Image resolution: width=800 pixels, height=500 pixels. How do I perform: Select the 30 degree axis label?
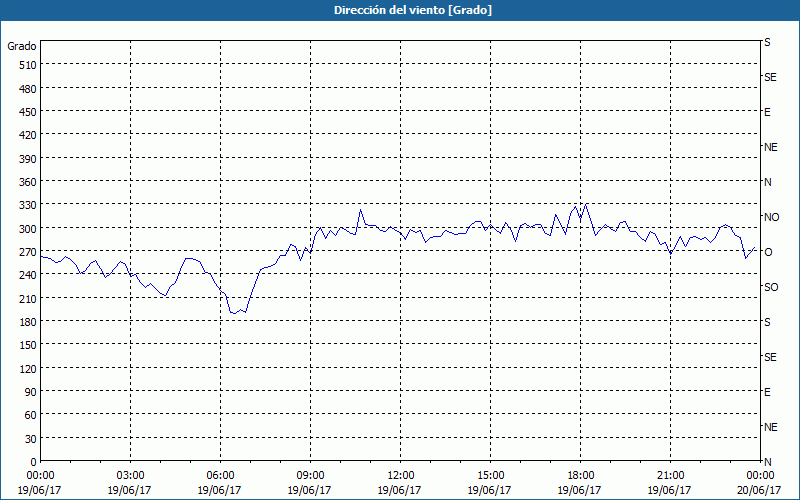[x=31, y=439]
